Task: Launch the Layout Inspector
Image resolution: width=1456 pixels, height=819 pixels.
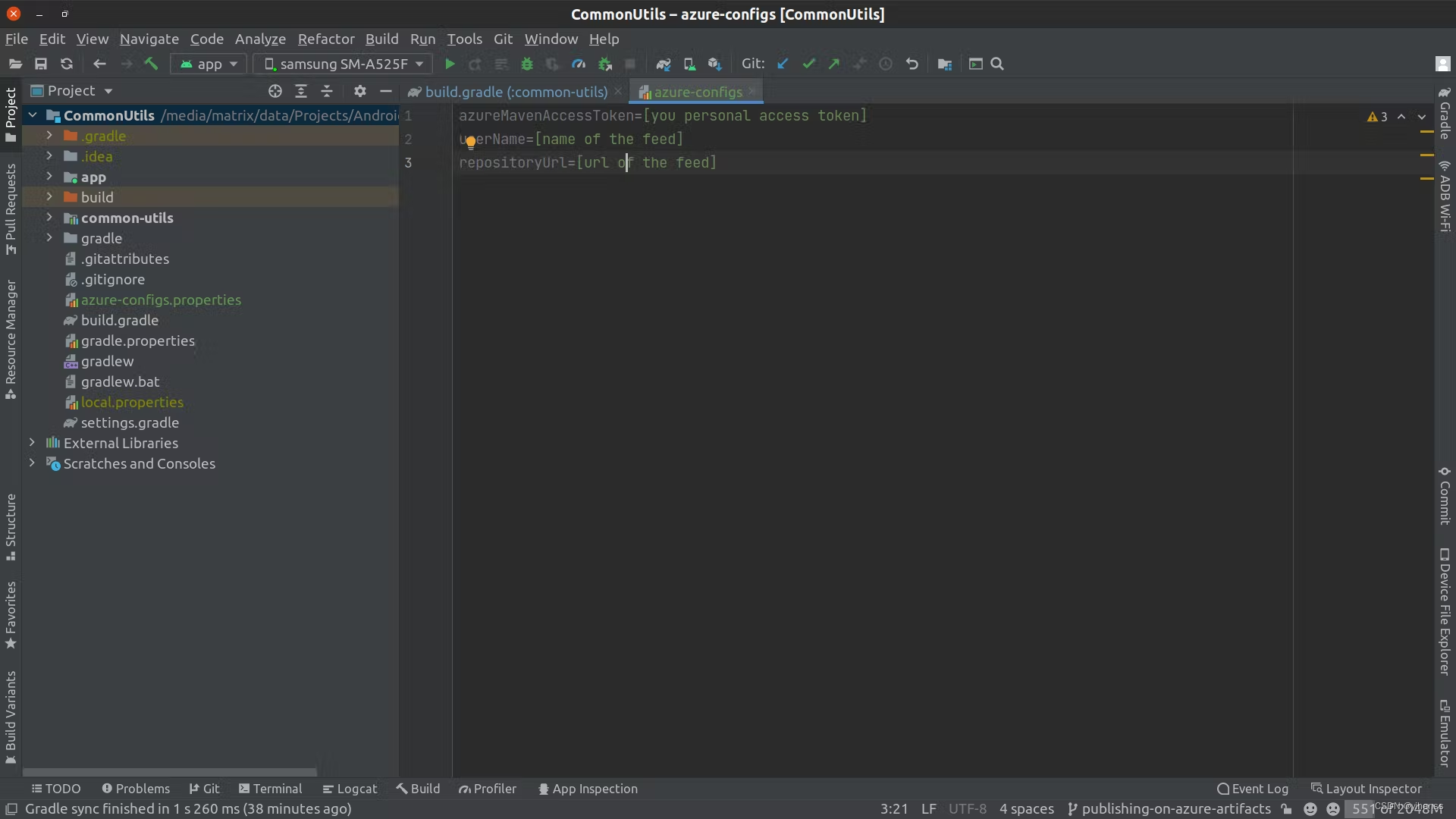Action: click(x=1373, y=789)
